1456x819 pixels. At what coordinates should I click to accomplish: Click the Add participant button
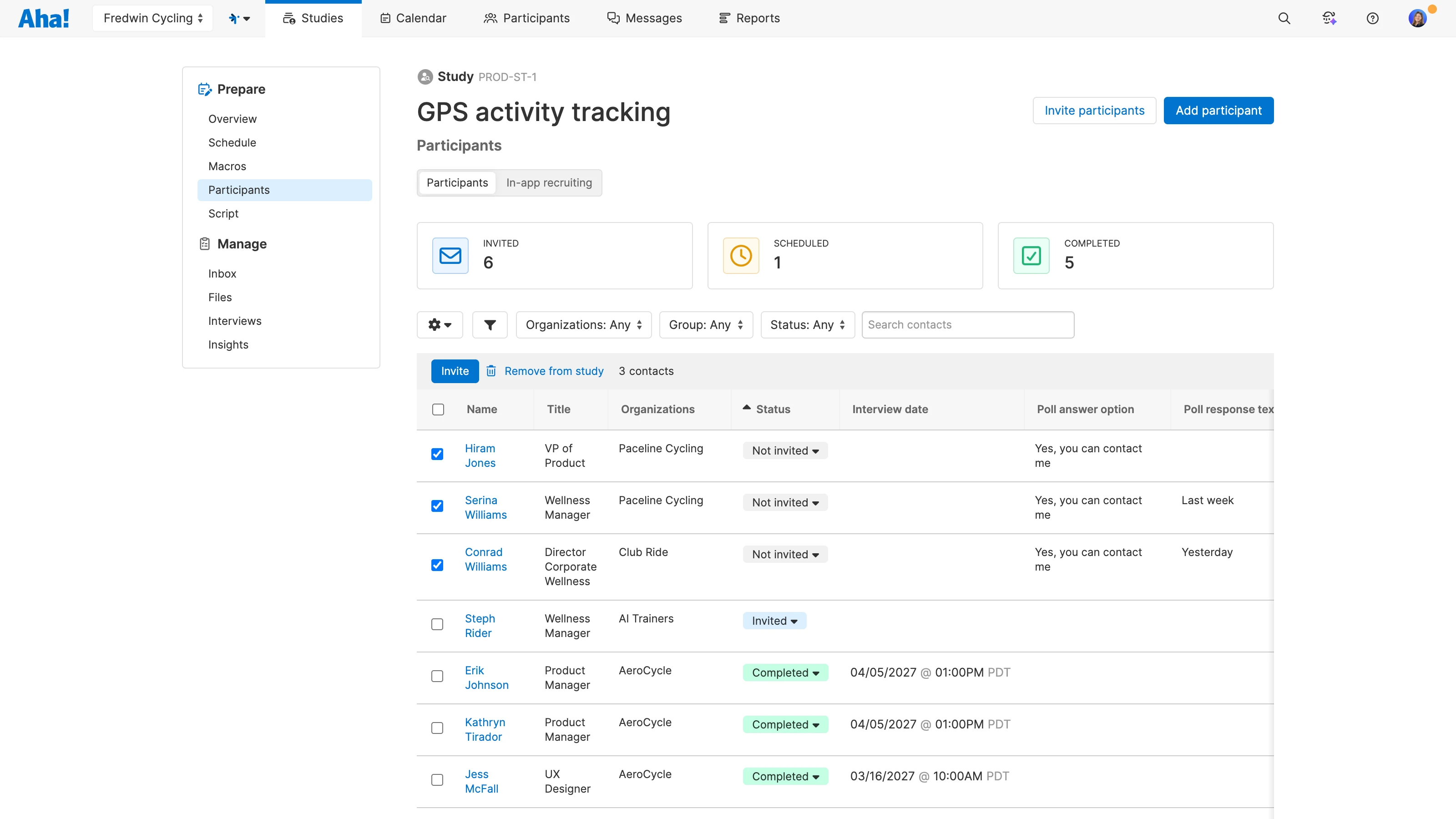click(1218, 110)
